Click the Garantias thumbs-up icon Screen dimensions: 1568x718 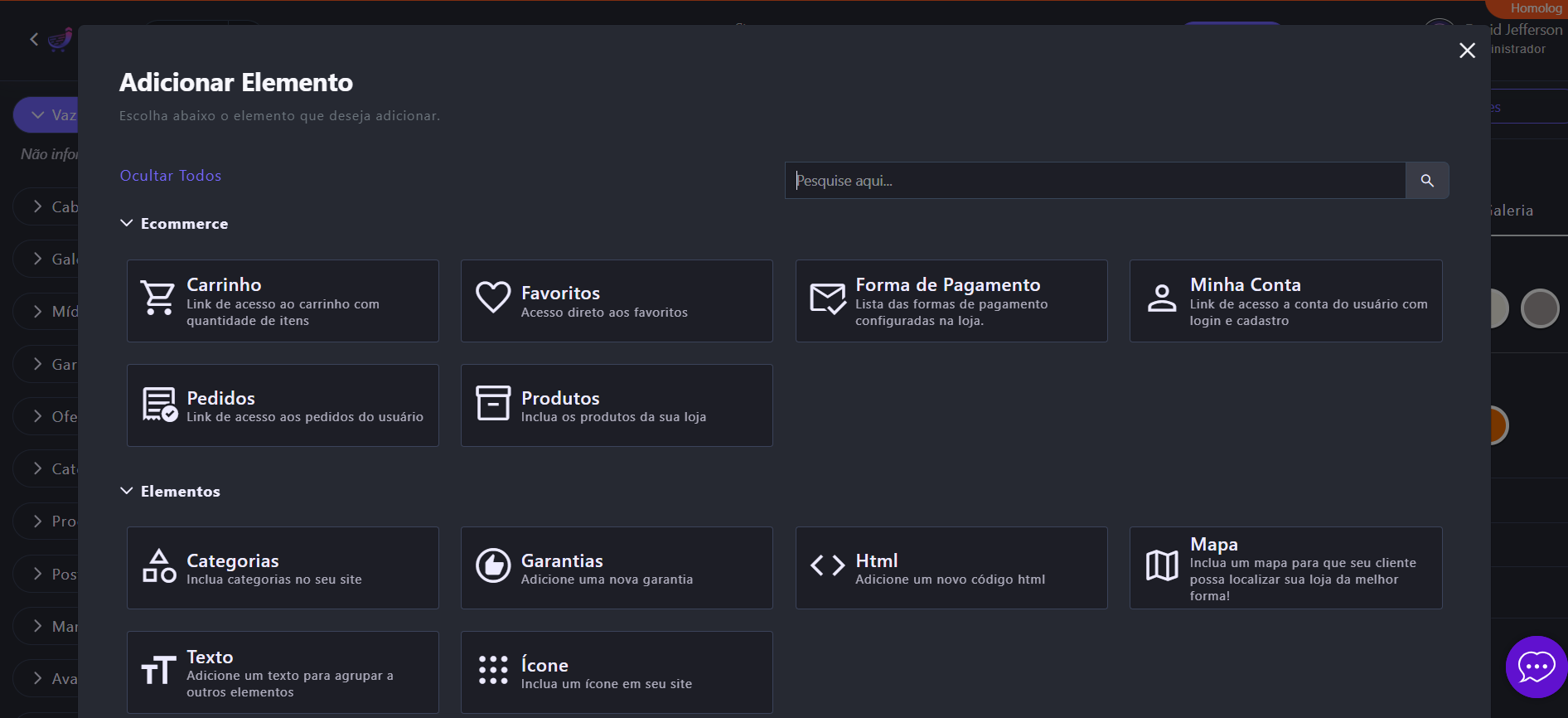coord(493,566)
